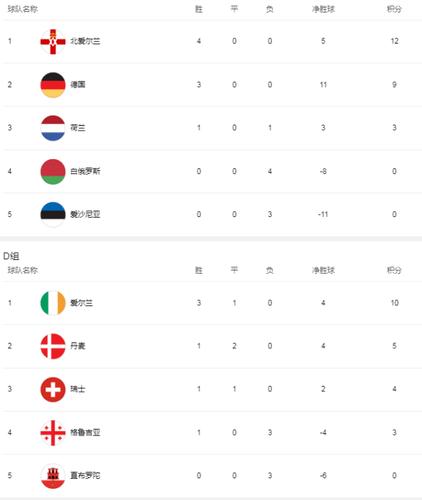Click the Gibraltar flag icon

(53, 476)
